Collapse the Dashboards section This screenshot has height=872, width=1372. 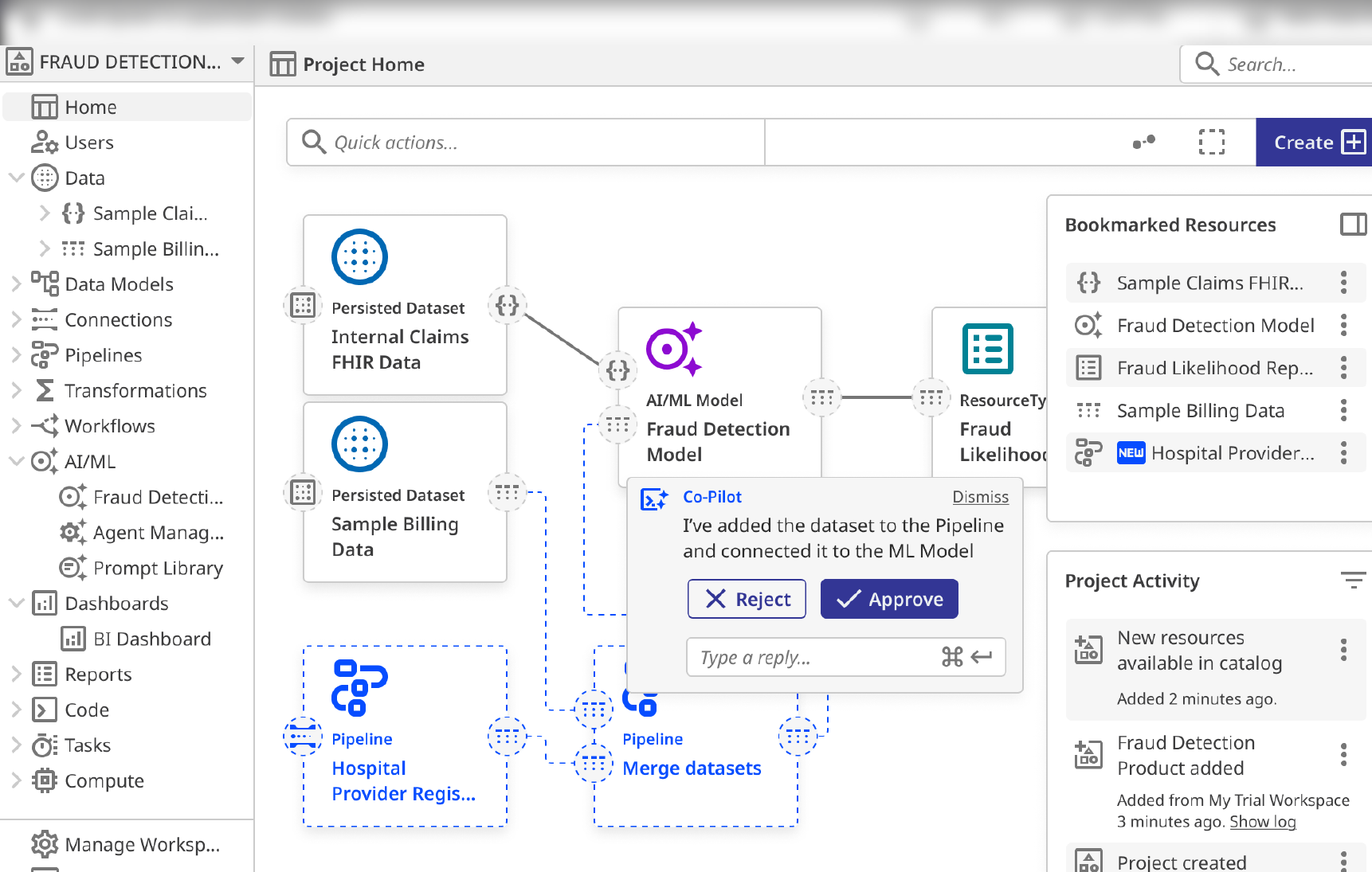point(16,603)
